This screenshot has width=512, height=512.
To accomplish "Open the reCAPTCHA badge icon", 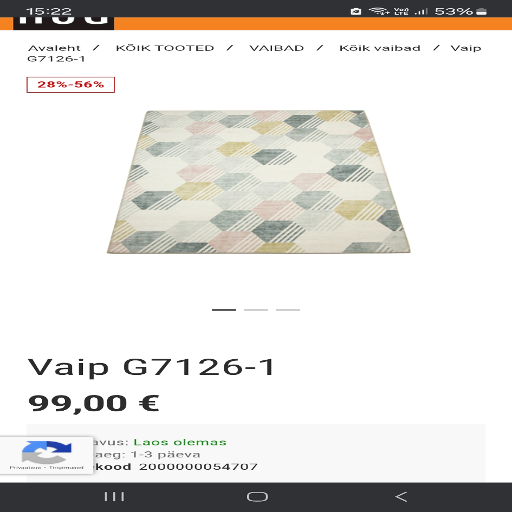I will tap(46, 455).
